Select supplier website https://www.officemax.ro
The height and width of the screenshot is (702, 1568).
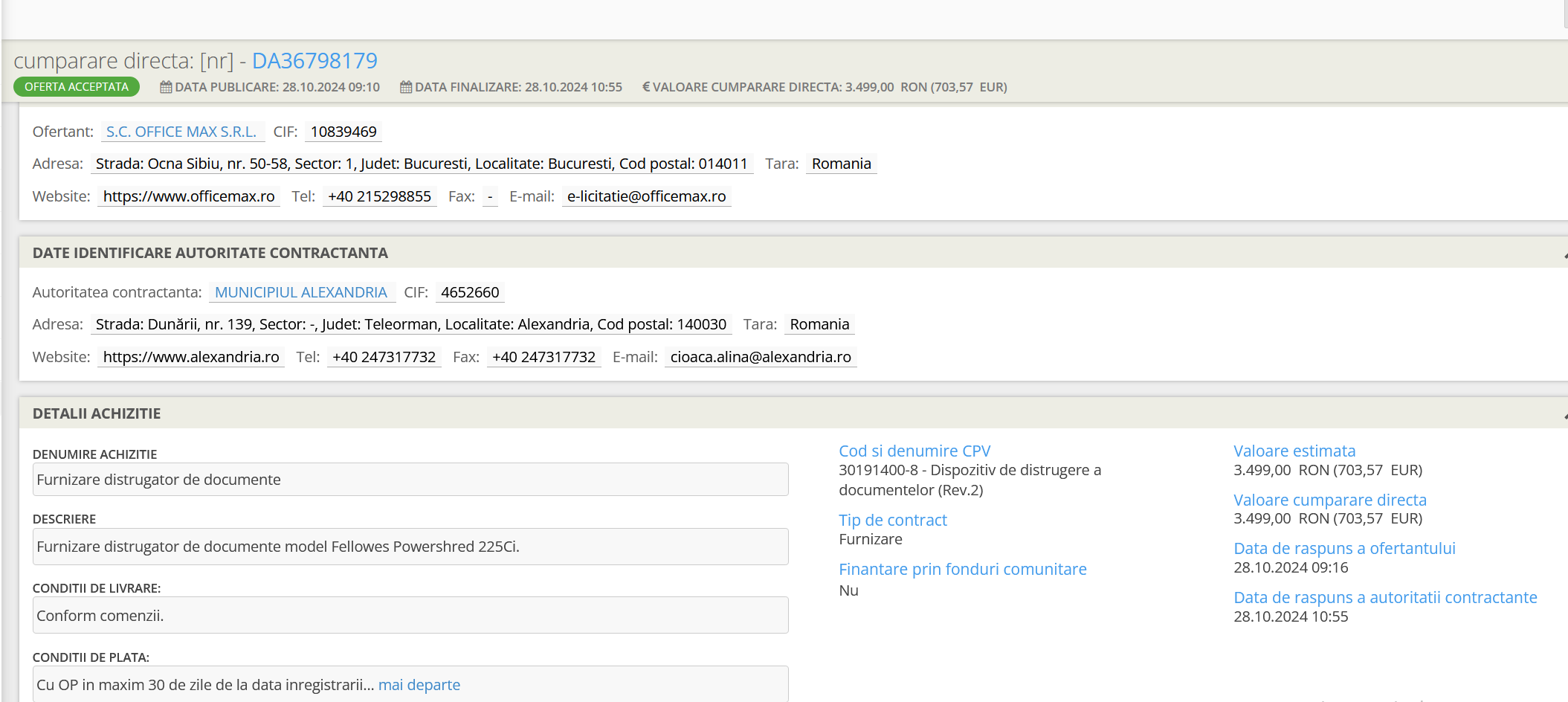click(x=189, y=196)
